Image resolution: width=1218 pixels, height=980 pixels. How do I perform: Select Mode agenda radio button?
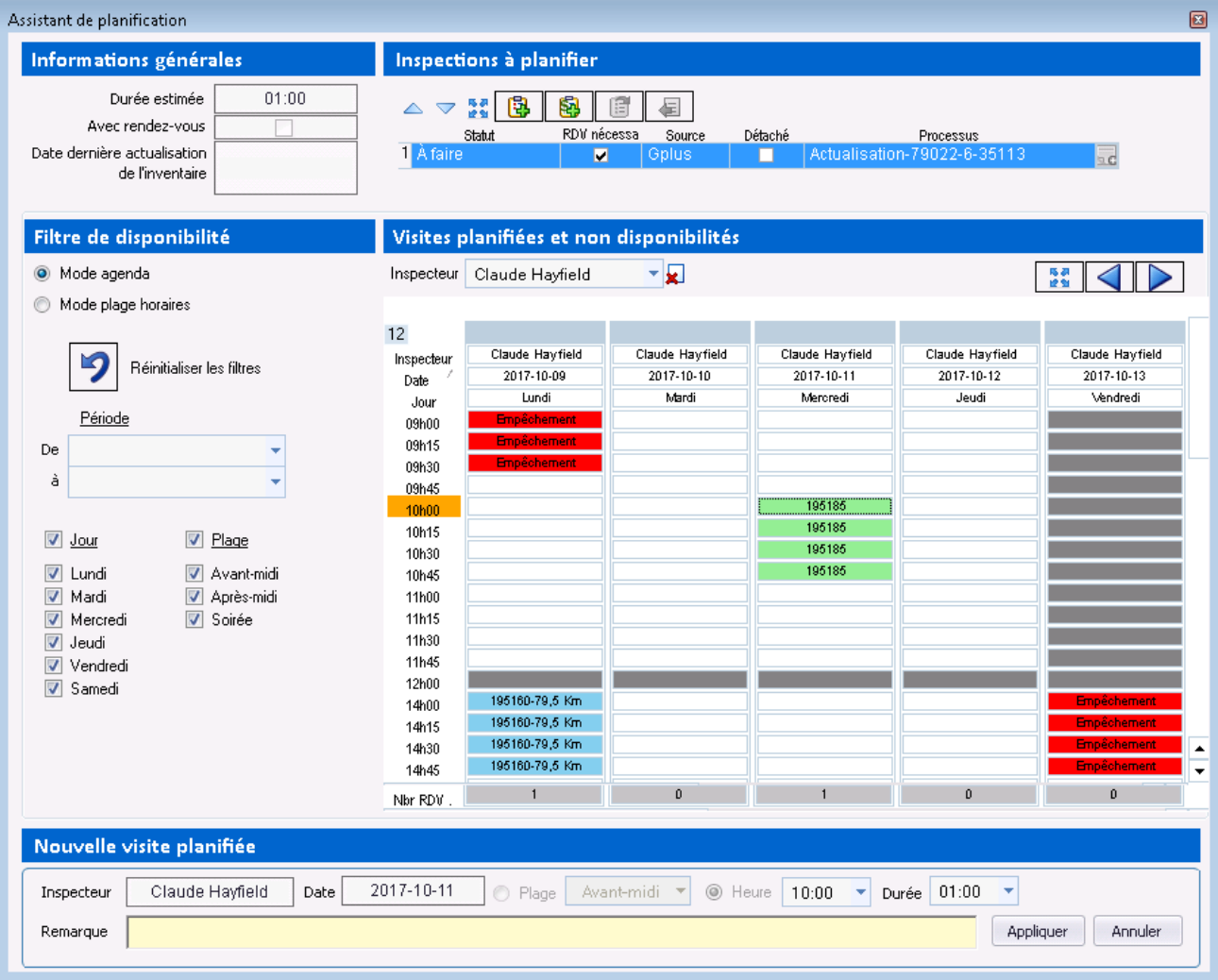coord(42,274)
